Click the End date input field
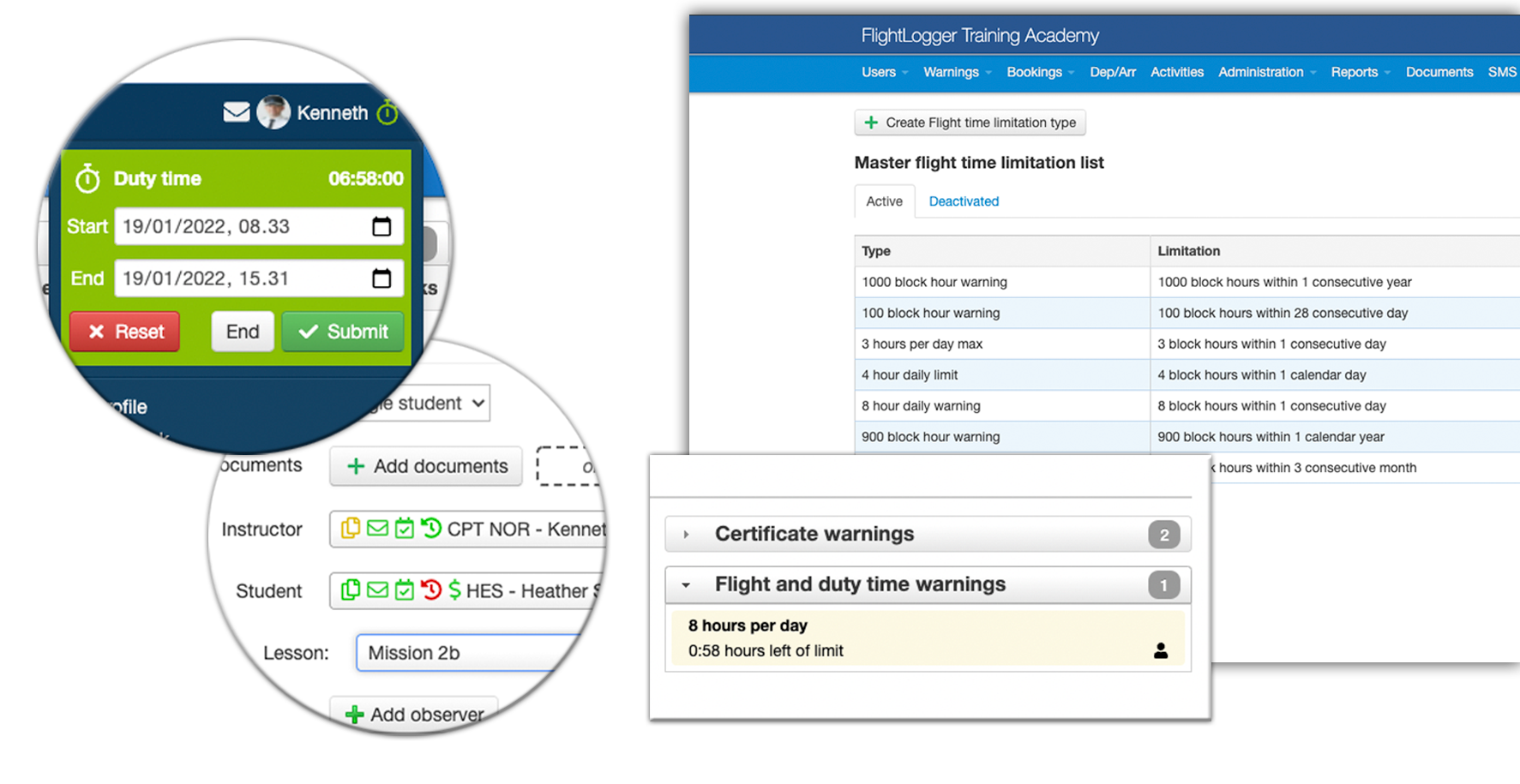 [259, 278]
